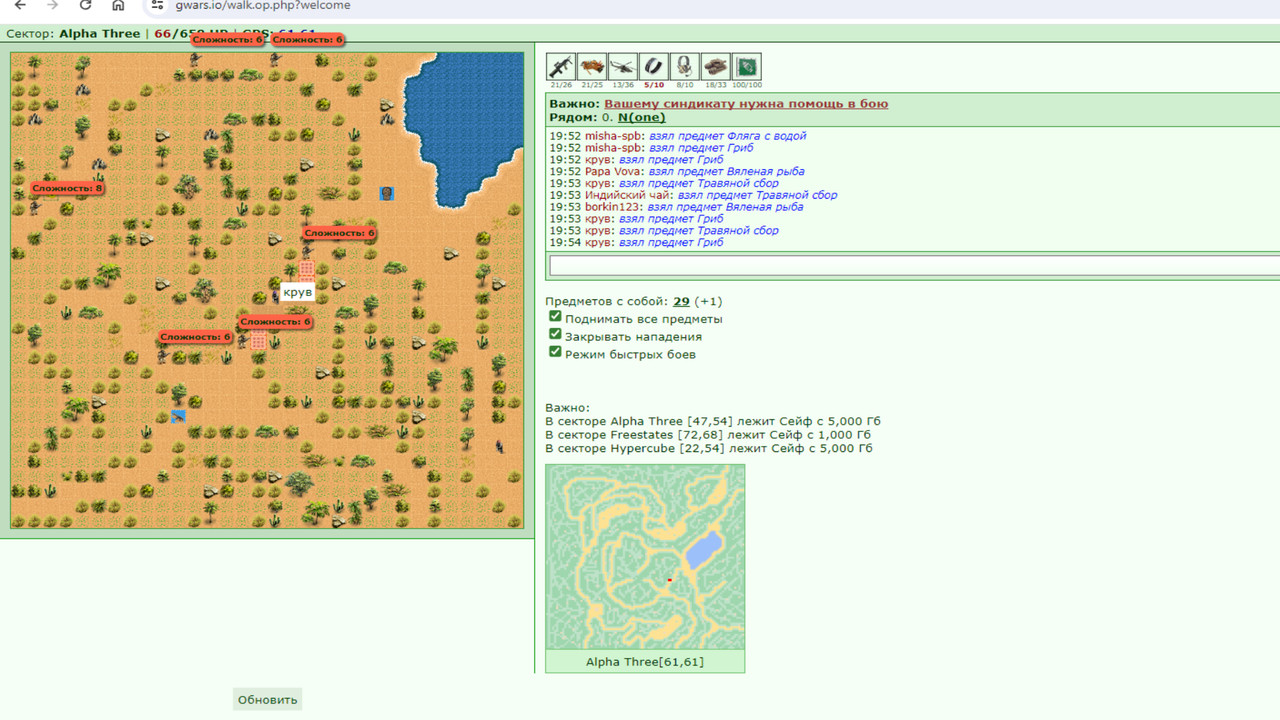Click the assault rifle icon showing 21/26
1280x720 pixels.
click(x=561, y=67)
